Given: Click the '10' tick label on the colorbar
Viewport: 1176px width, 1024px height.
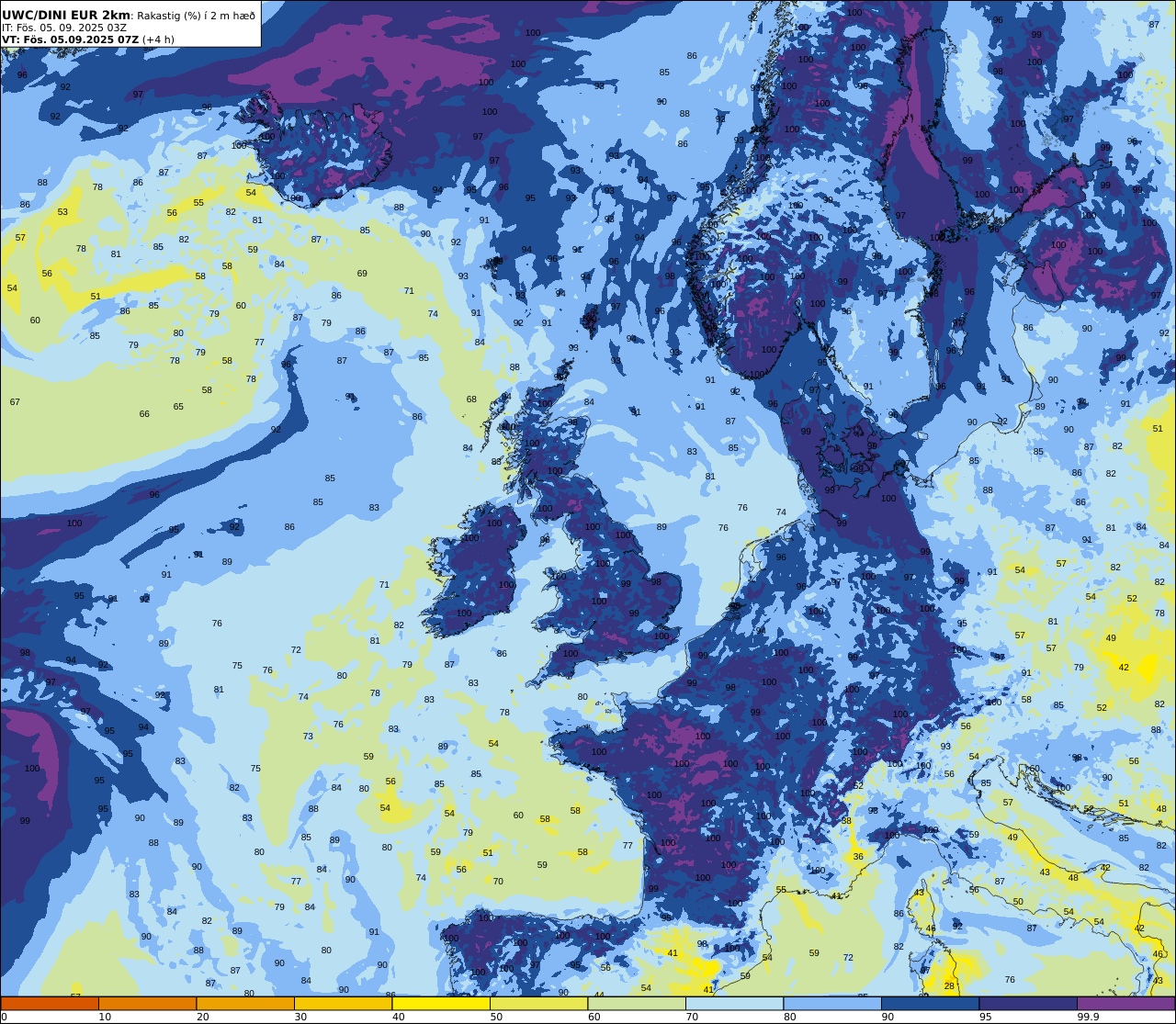Looking at the screenshot, I should point(105,1017).
